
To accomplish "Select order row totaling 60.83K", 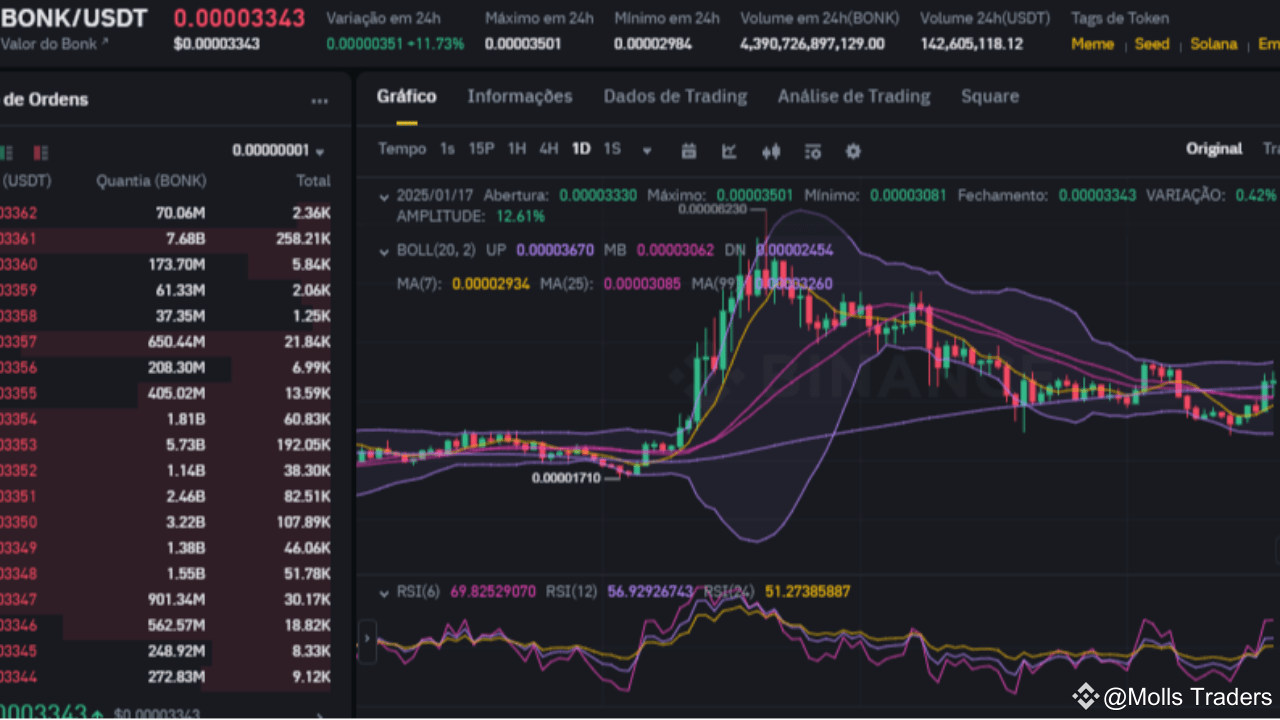I will pyautogui.click(x=166, y=419).
